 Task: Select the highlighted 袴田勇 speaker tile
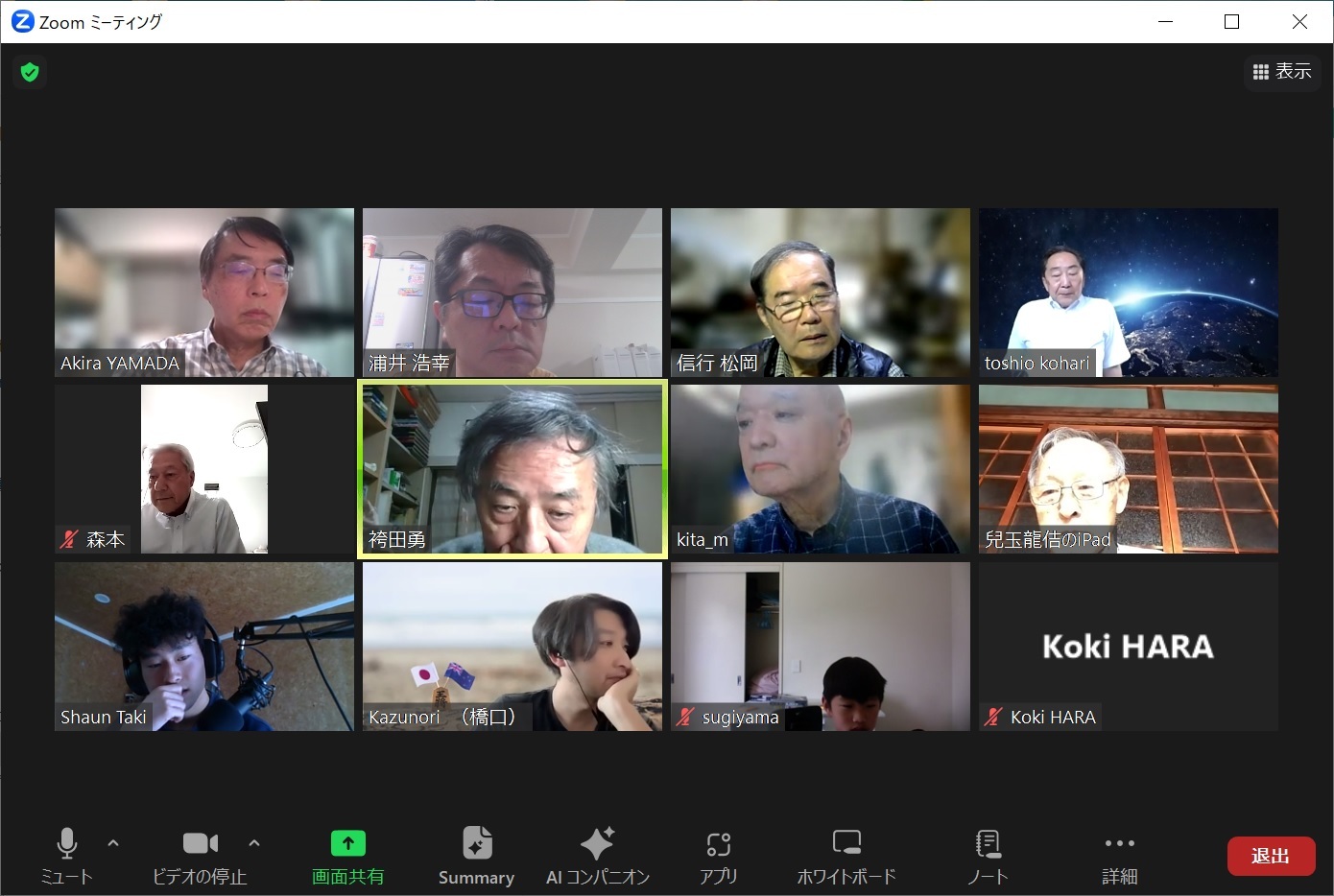pos(512,469)
